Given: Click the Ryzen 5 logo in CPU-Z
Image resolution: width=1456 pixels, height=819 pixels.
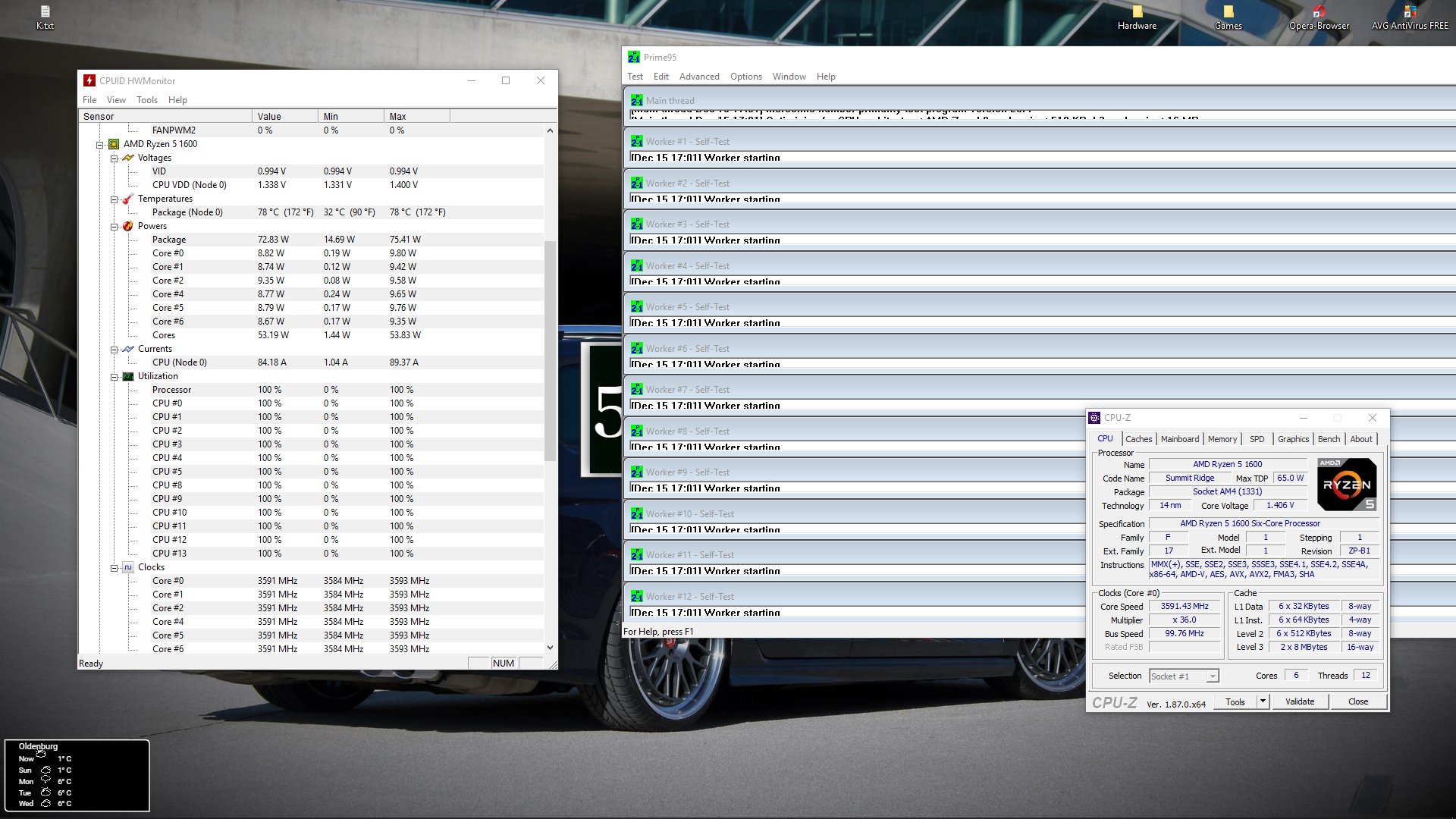Looking at the screenshot, I should (1347, 485).
